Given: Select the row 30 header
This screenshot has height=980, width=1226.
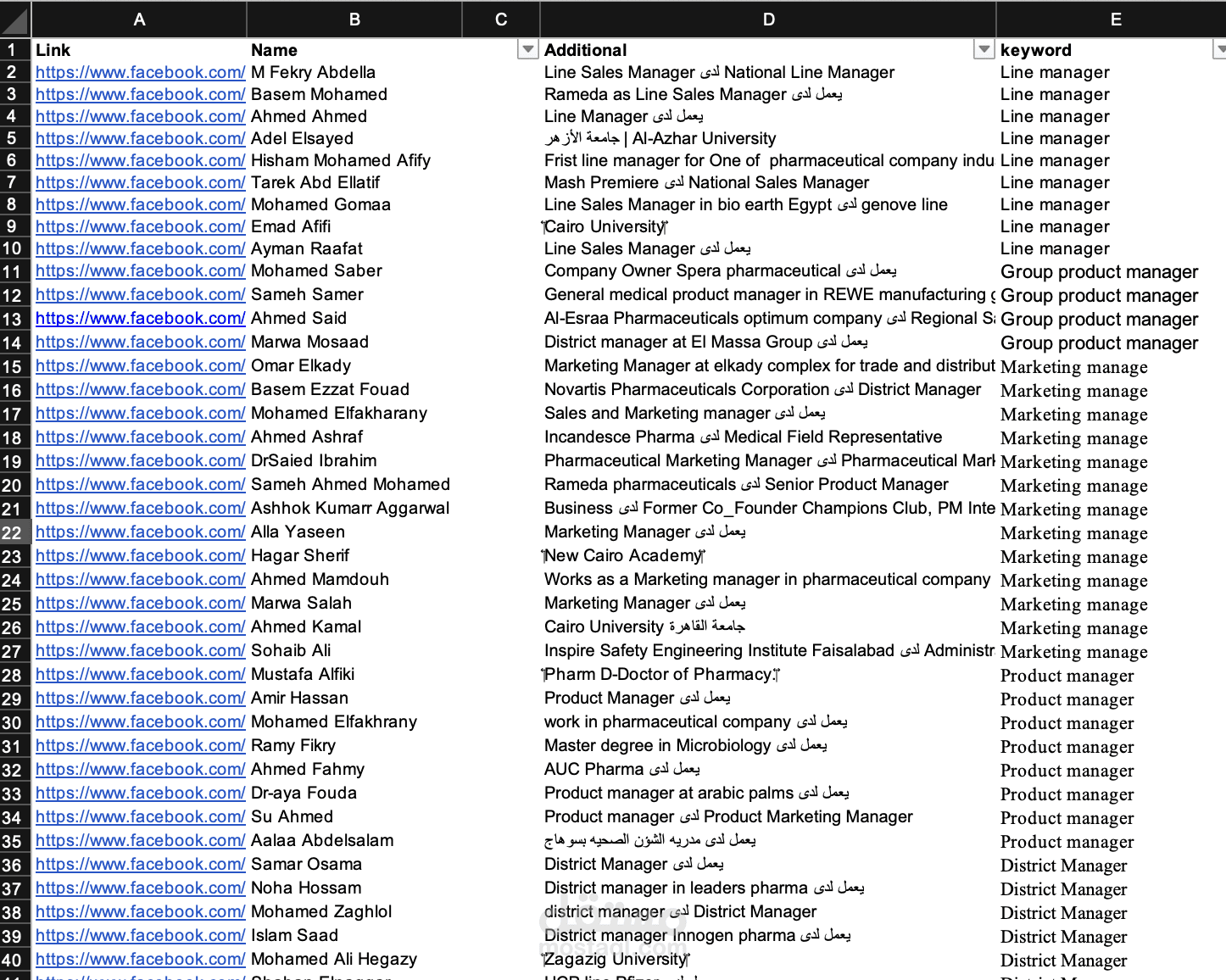Looking at the screenshot, I should [15, 722].
